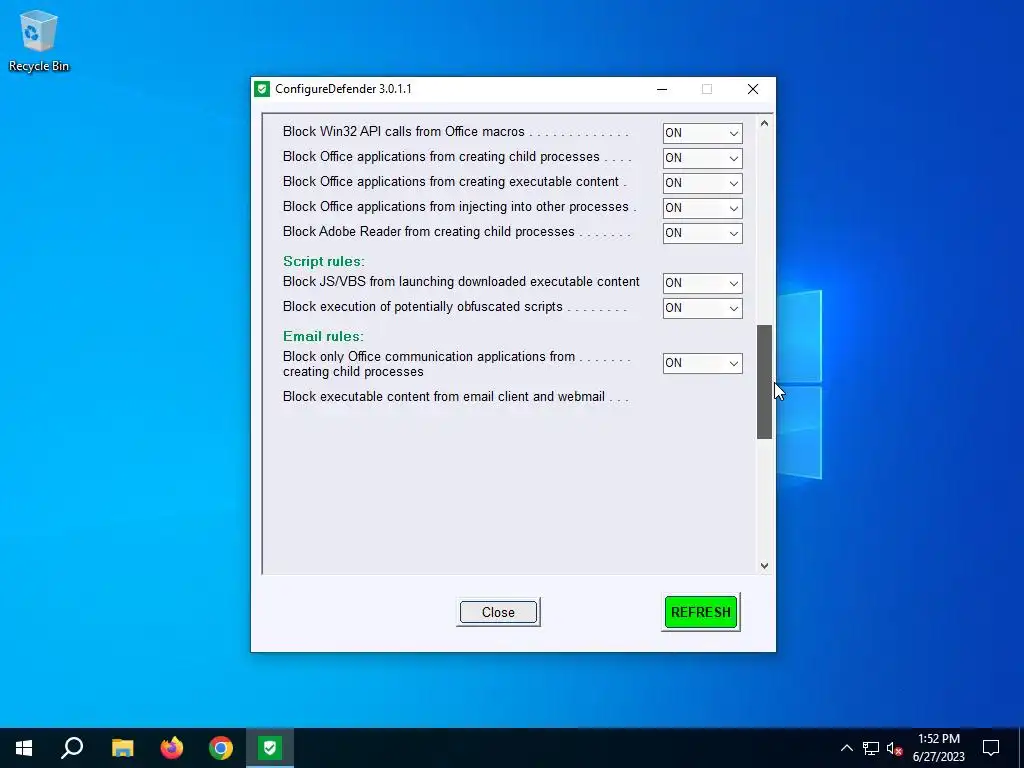The width and height of the screenshot is (1024, 768).
Task: Select ConfigureDefender taskbar shield icon
Action: click(270, 748)
